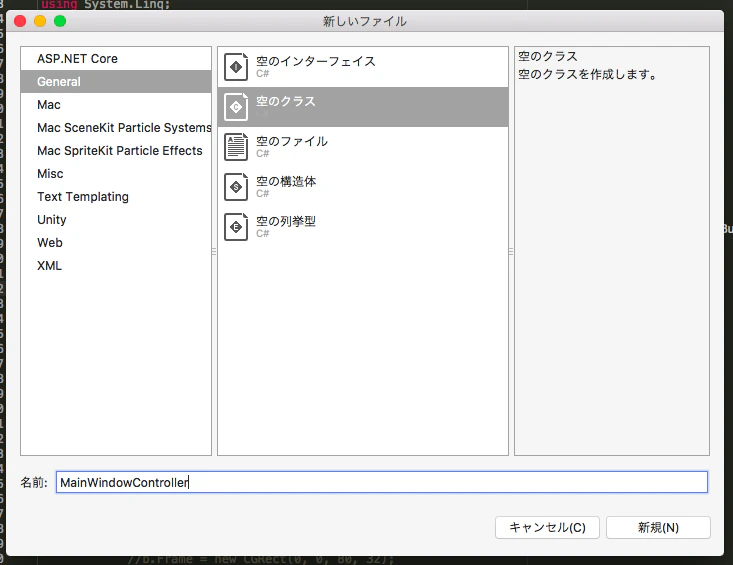Choose the Mac category
This screenshot has width=733, height=565.
point(116,105)
